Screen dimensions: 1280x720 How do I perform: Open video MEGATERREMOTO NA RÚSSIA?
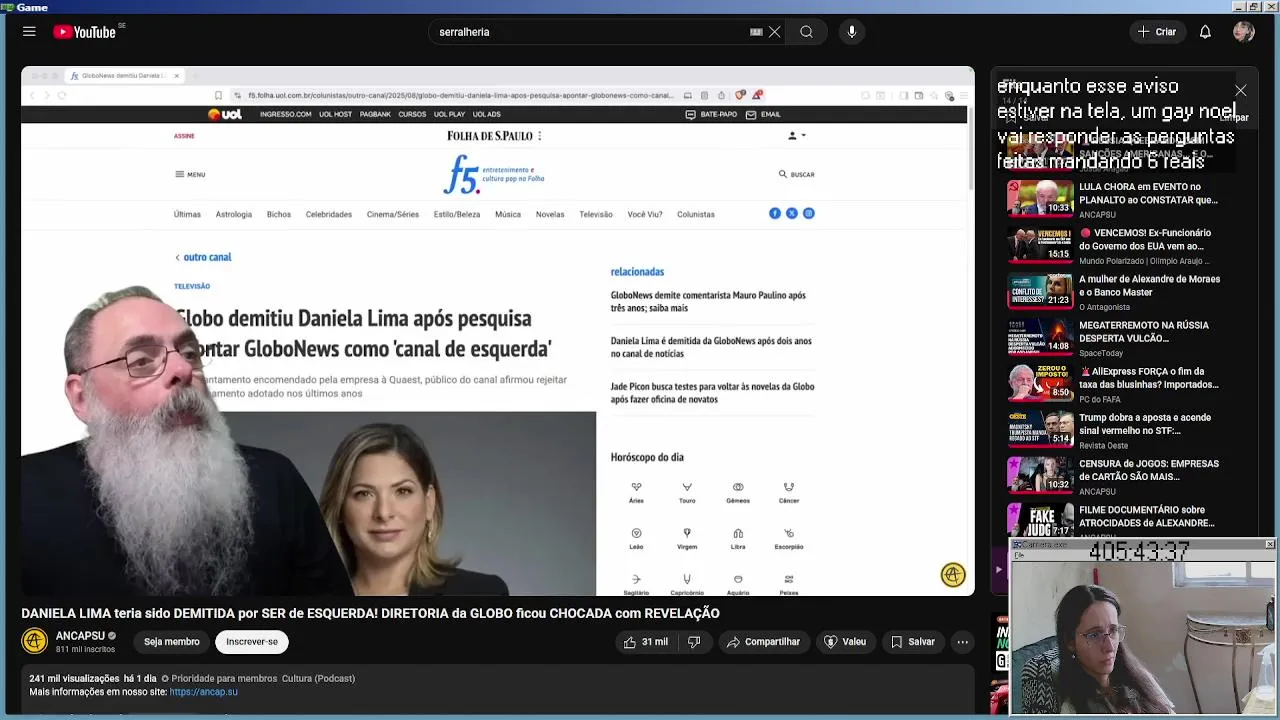coord(1144,331)
